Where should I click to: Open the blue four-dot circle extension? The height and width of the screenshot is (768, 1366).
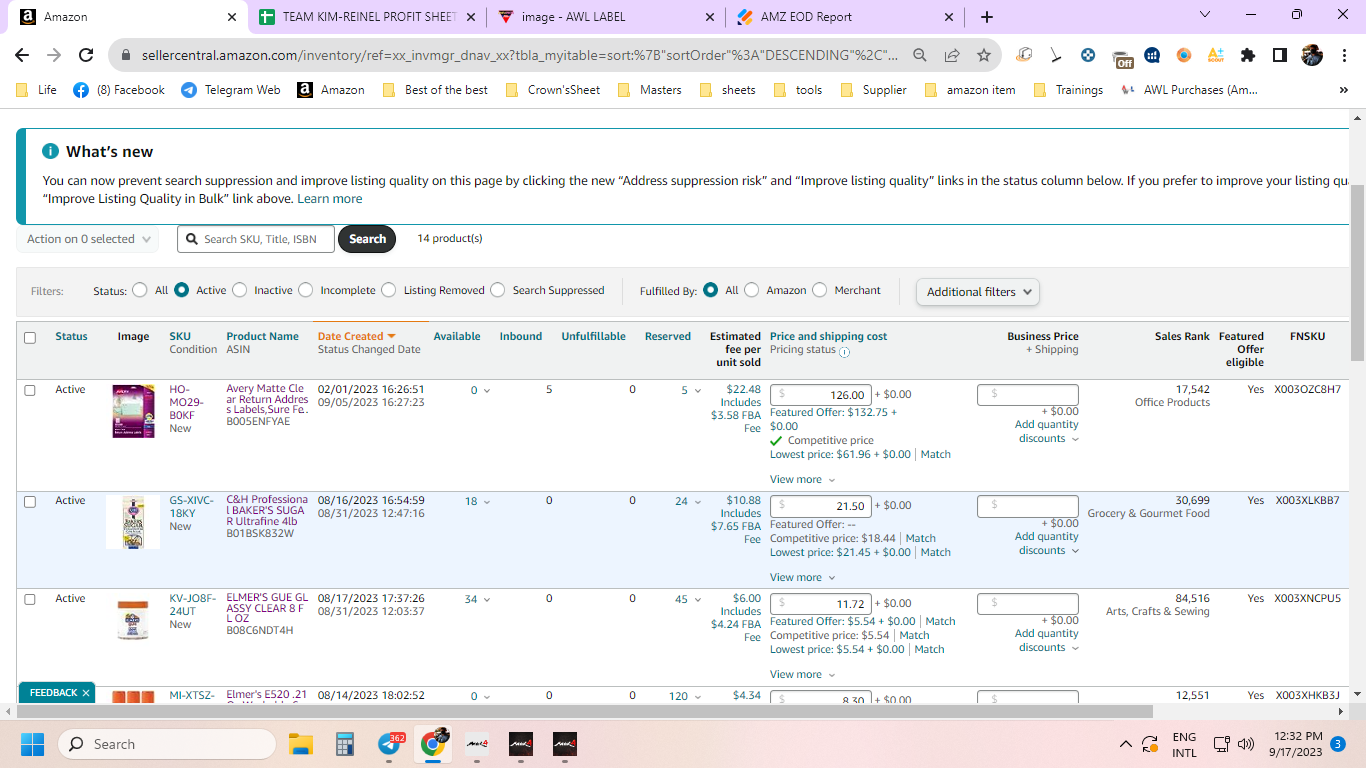[x=1088, y=55]
